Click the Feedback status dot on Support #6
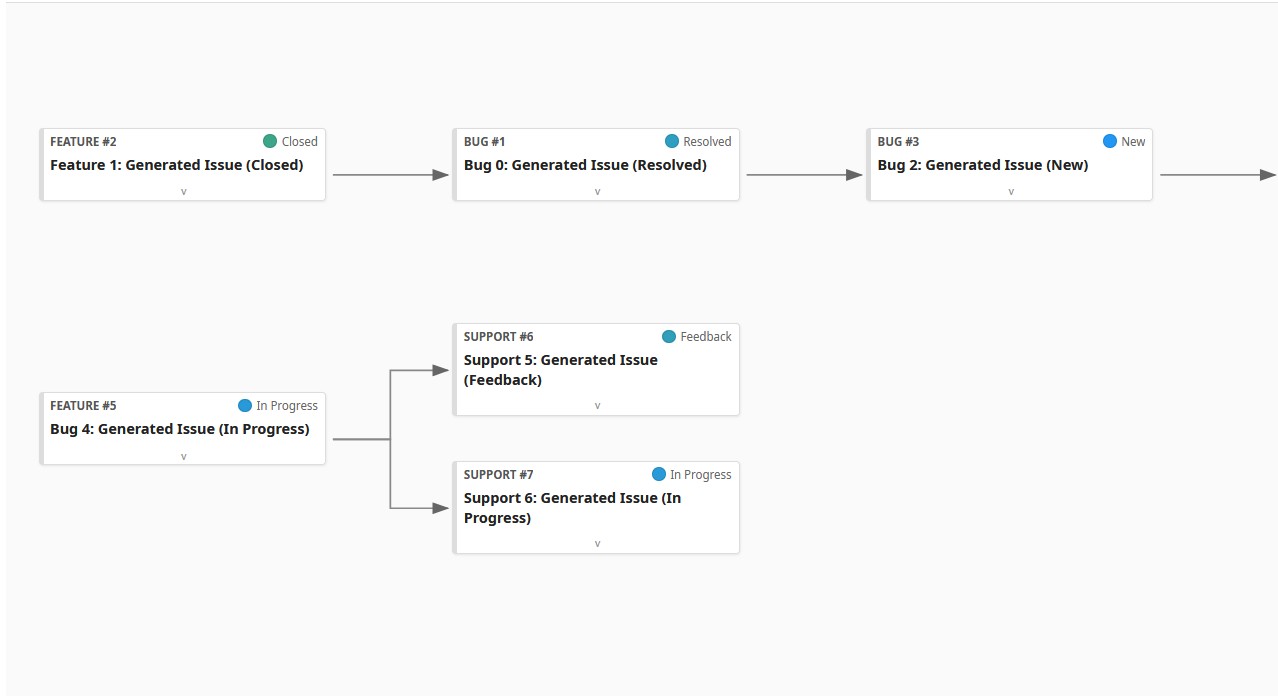 pyautogui.click(x=670, y=336)
